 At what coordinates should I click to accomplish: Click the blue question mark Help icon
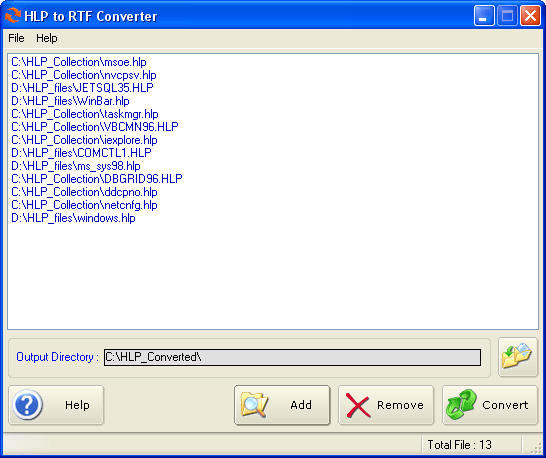[x=27, y=405]
